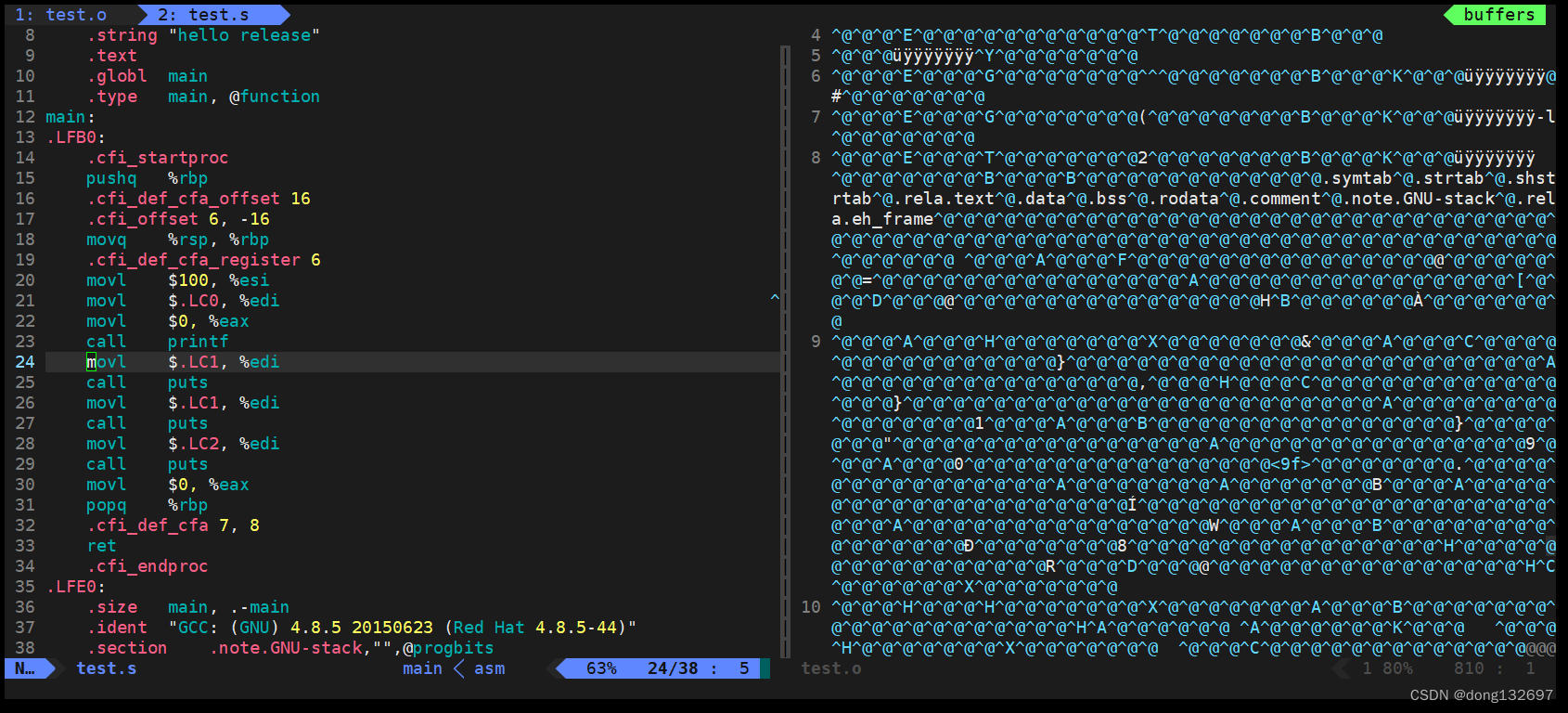Click .cfi_def_cfa_offset 16 line
This screenshot has height=713, width=1568.
click(x=199, y=199)
